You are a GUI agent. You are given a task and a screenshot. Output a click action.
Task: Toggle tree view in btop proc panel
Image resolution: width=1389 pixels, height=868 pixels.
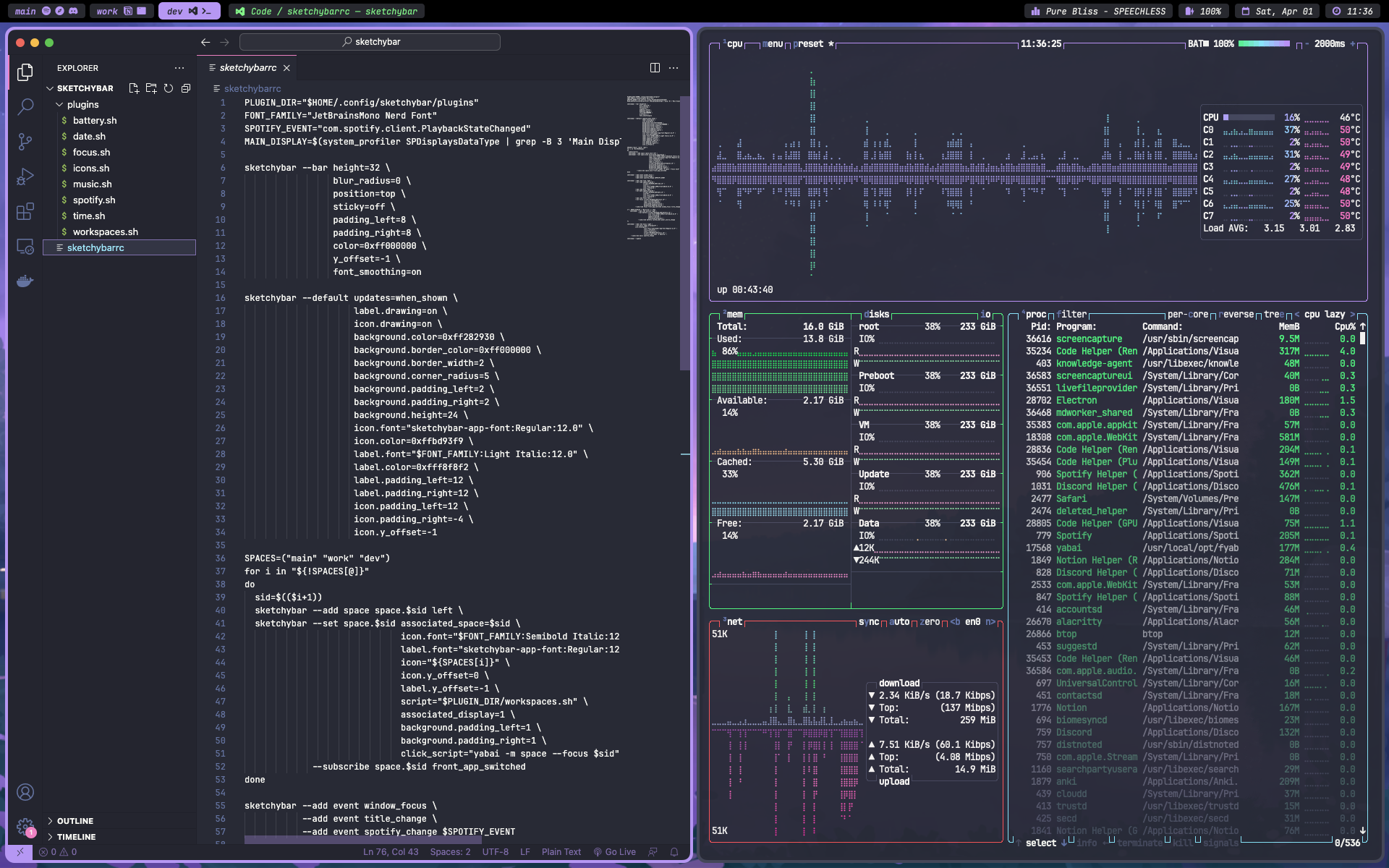click(1274, 315)
